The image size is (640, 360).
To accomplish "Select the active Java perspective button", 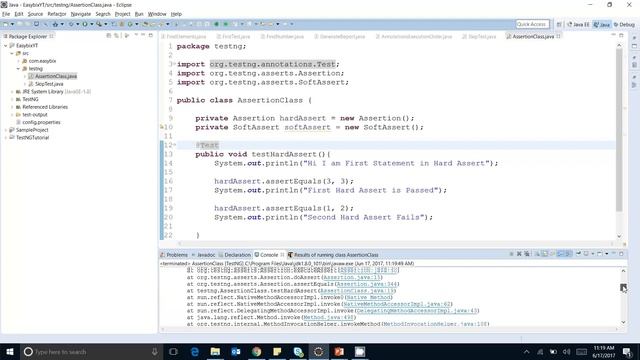I will [x=602, y=24].
